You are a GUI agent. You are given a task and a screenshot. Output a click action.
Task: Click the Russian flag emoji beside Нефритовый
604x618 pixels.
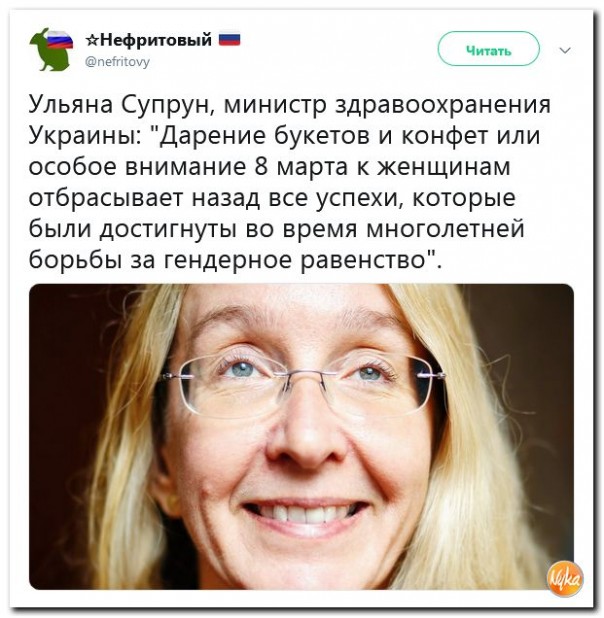pyautogui.click(x=229, y=39)
